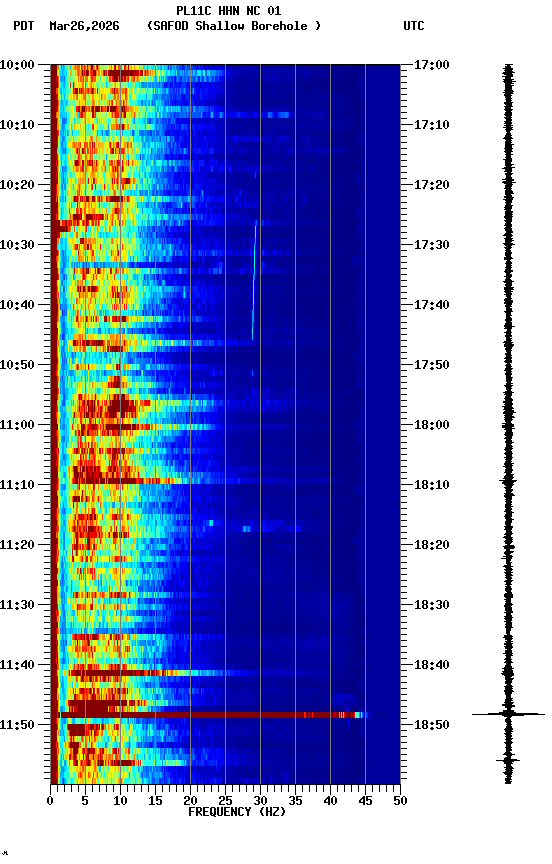Screen dimensions: 552x864
Task: Click the FREQUENCY (HZ) axis title
Action: (x=237, y=812)
